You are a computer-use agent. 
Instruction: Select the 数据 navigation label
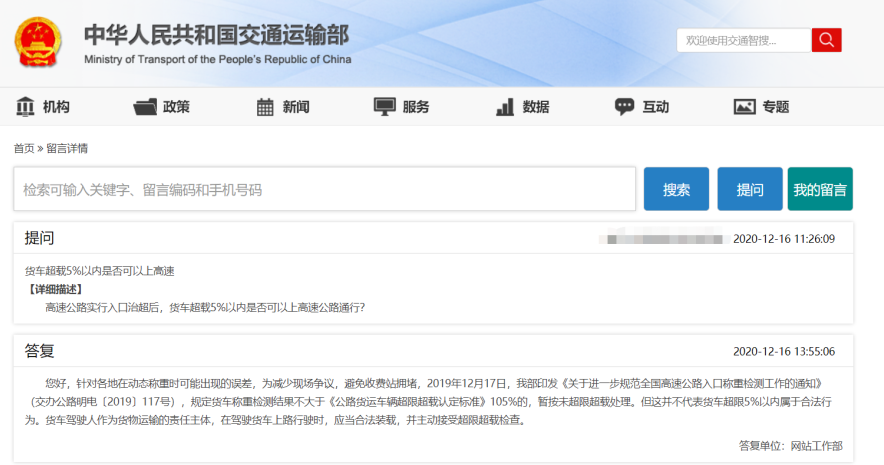point(536,107)
